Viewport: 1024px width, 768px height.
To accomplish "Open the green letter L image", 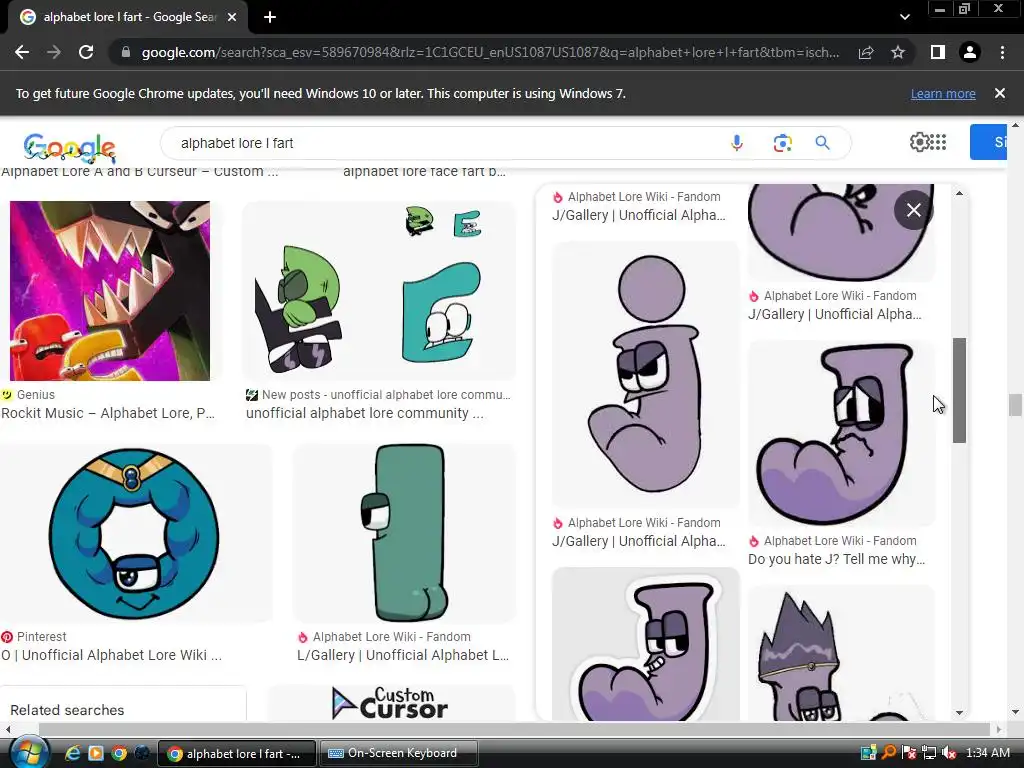I will pos(404,533).
